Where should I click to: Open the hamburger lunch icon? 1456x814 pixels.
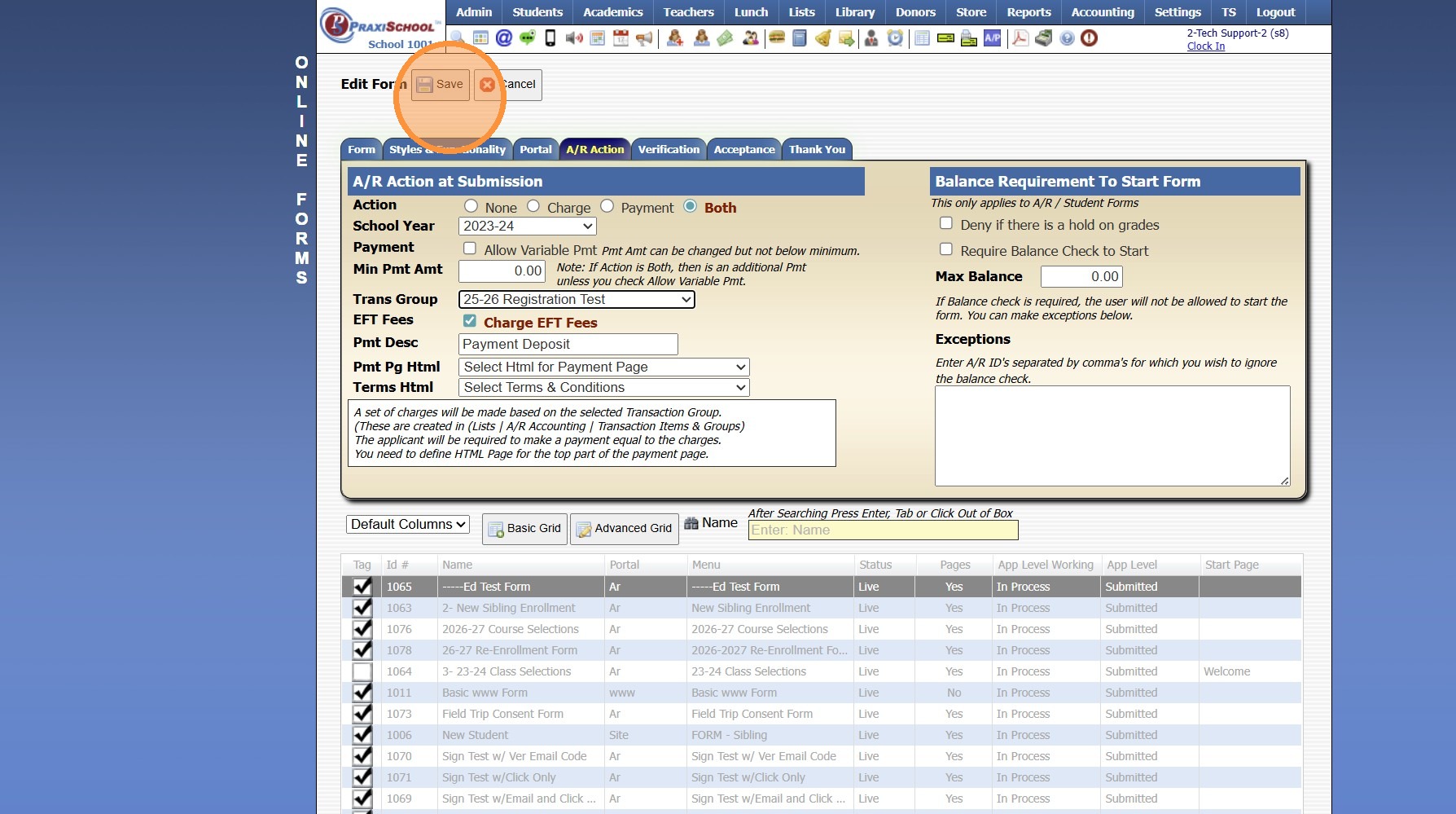[776, 38]
